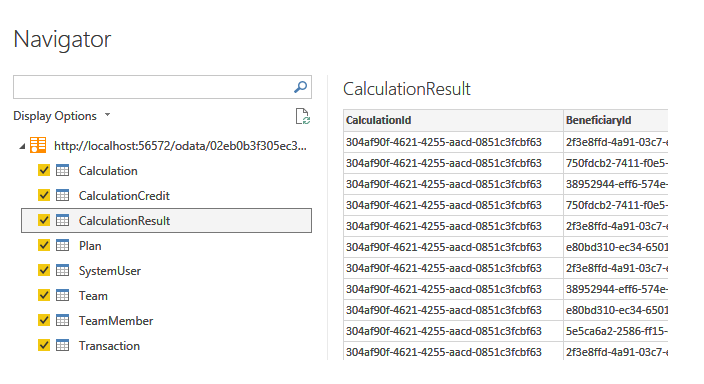Select the Transaction table label
Viewport: 704px width, 384px height.
point(110,346)
